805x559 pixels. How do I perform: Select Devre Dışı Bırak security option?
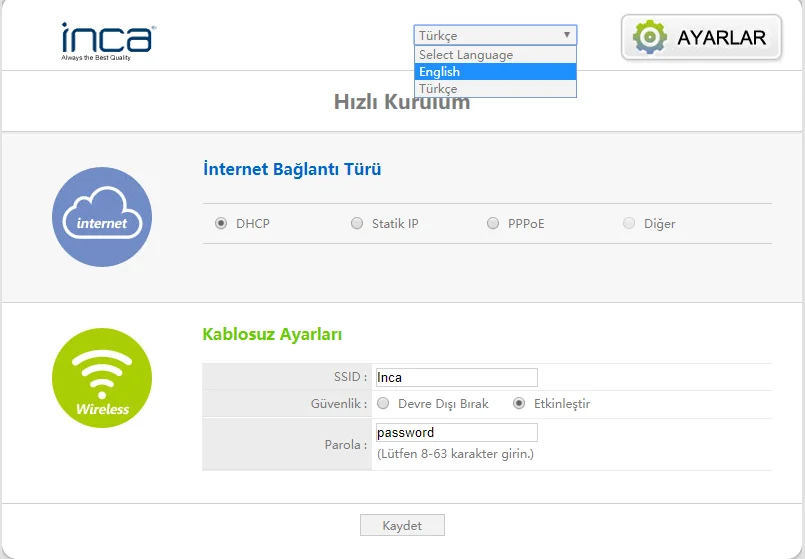tap(383, 403)
